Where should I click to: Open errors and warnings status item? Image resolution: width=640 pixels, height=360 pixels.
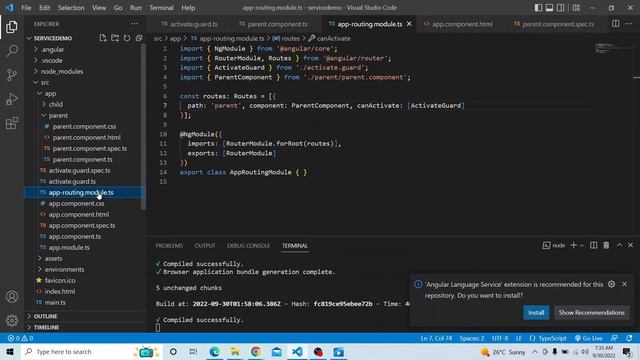pos(20,338)
